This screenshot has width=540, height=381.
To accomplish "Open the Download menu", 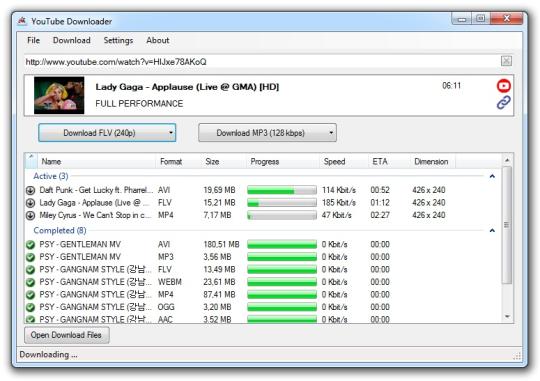I will point(72,40).
